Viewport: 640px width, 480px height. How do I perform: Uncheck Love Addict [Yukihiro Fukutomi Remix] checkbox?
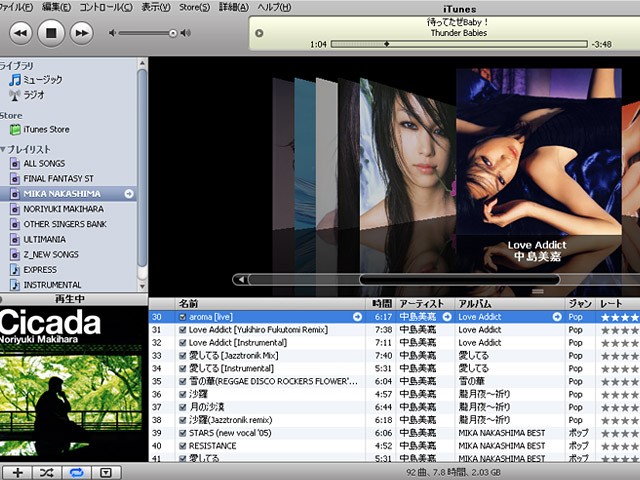(x=182, y=330)
